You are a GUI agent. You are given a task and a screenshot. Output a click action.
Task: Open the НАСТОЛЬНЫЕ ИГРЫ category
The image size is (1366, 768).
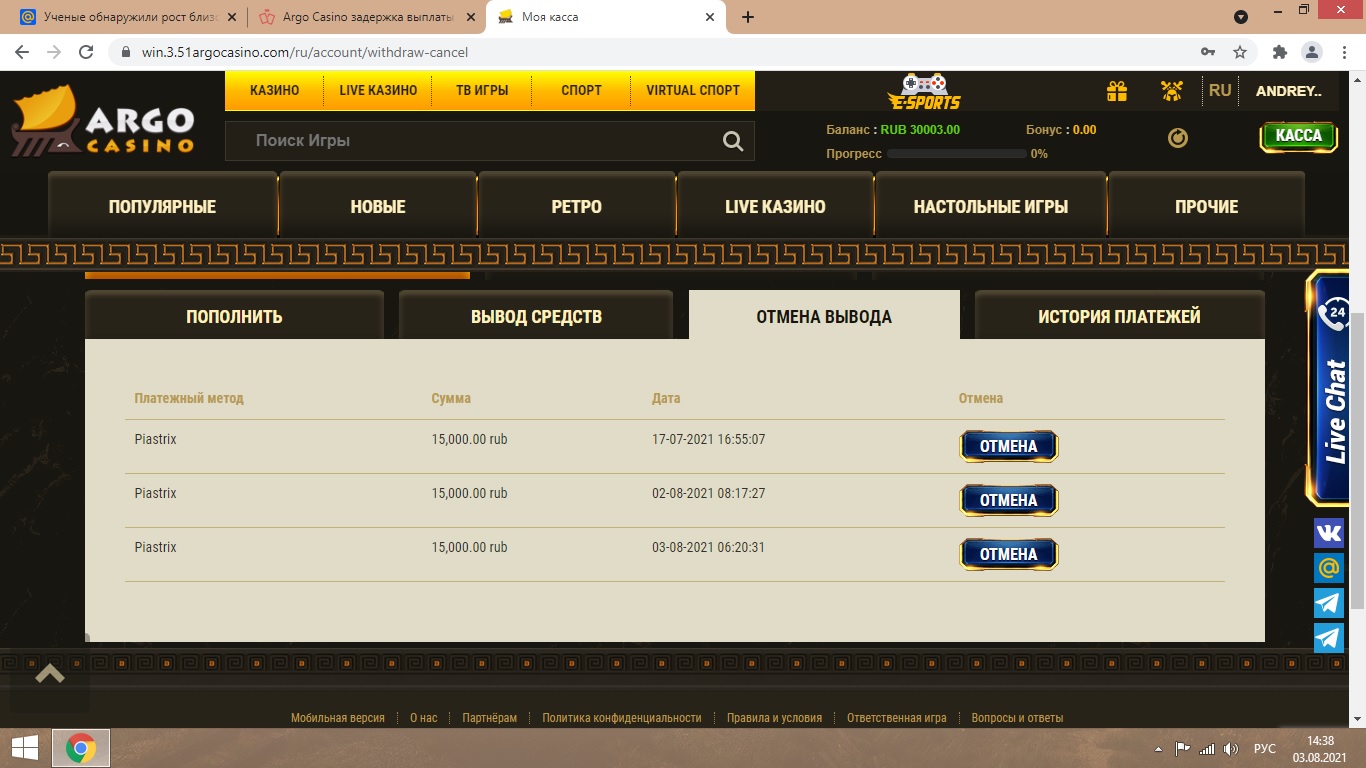click(991, 207)
